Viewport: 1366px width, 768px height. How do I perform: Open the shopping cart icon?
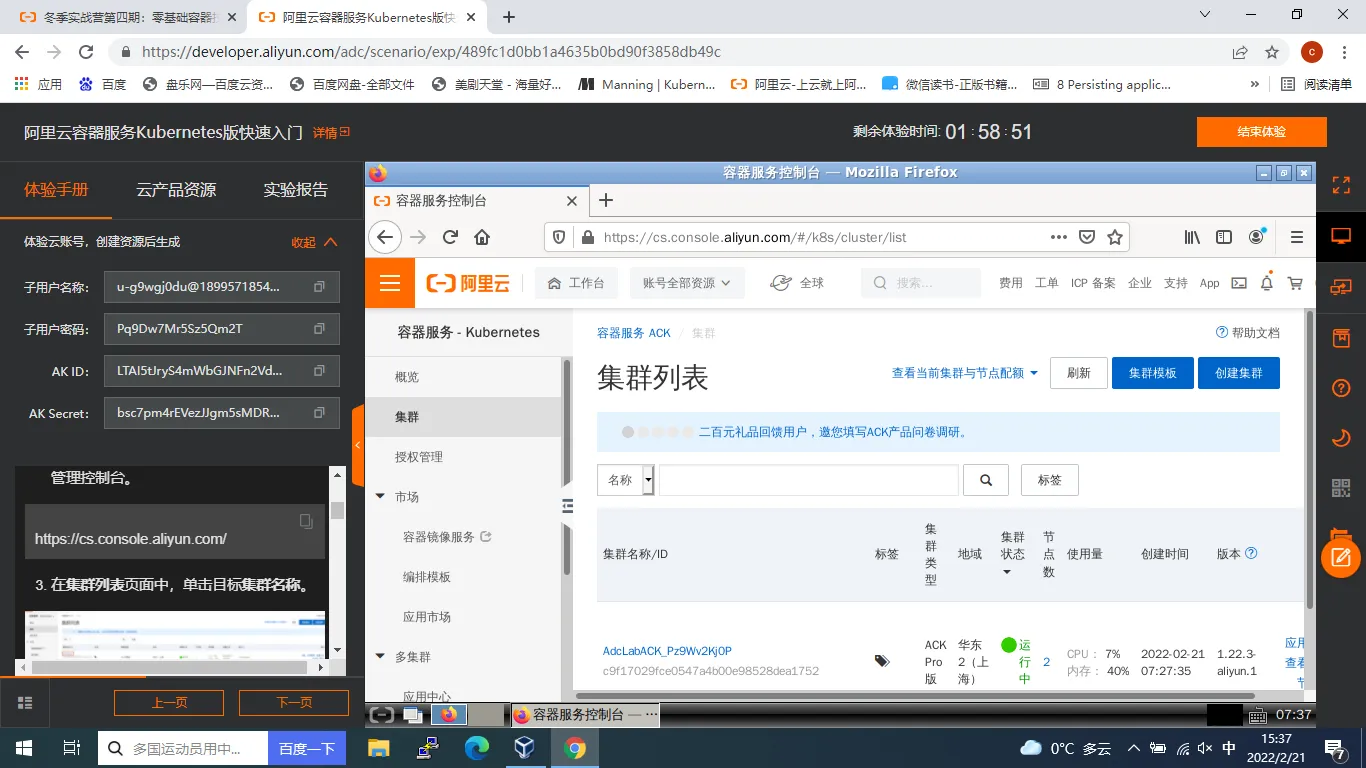1295,283
